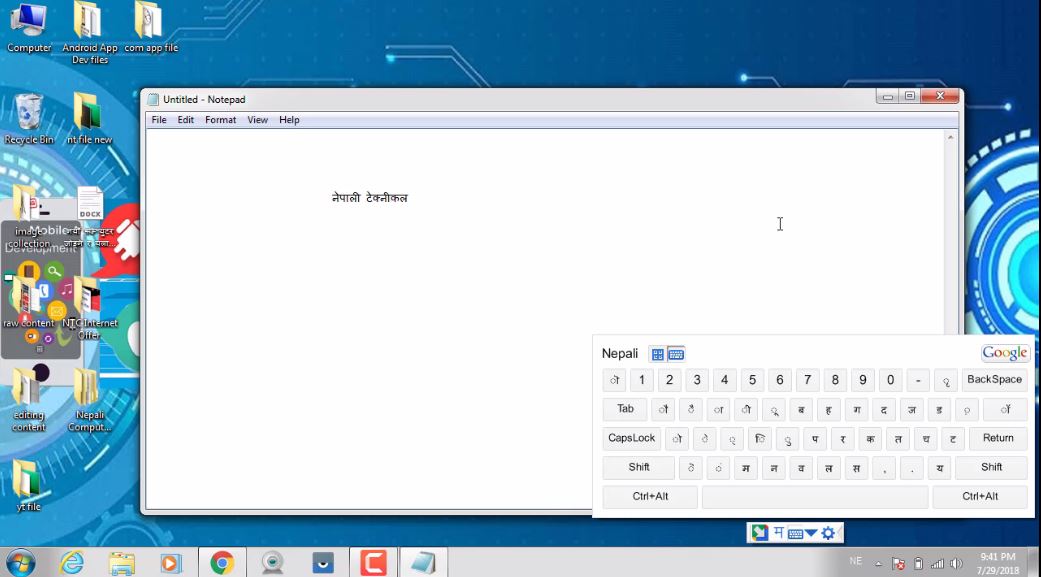Open the View menu in Notepad
Screen dimensions: 1041x577
(x=258, y=120)
